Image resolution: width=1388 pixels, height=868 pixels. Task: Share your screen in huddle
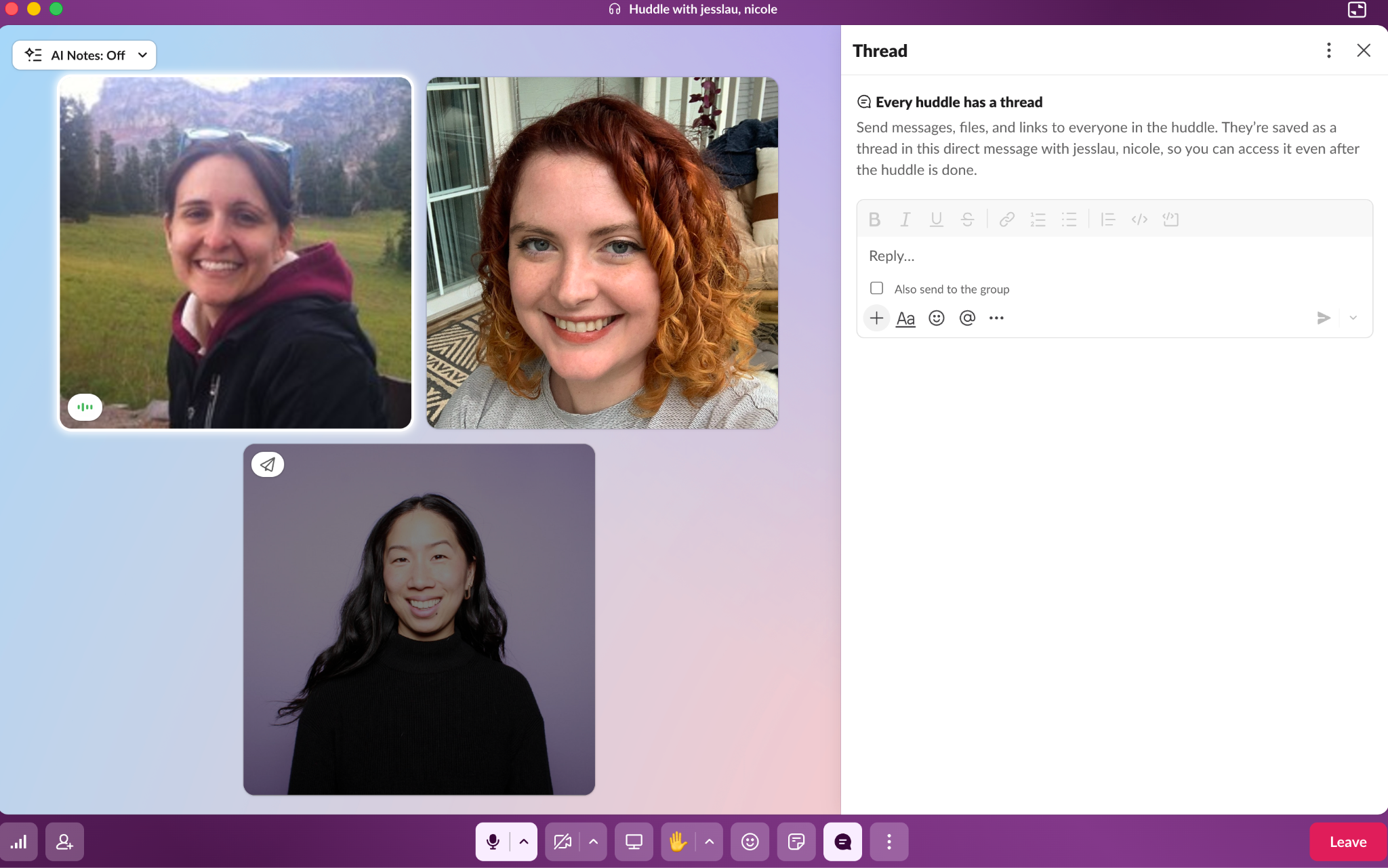tap(634, 842)
